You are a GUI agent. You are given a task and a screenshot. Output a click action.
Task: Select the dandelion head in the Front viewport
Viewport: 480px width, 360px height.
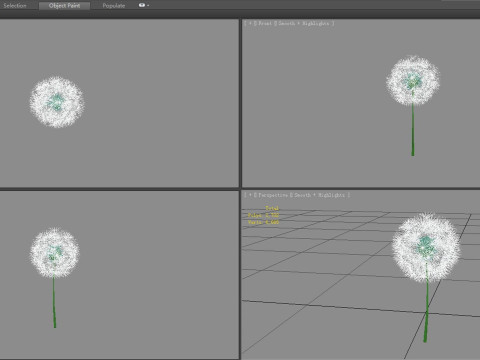click(413, 80)
